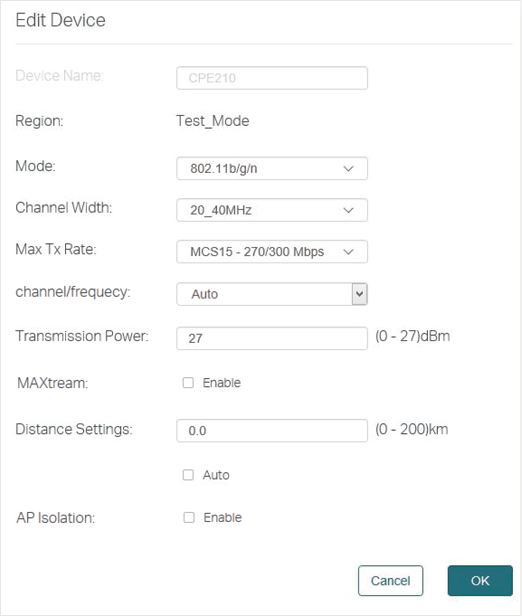
Task: Open the 20_40MHz Channel Width dropdown
Action: coord(272,210)
